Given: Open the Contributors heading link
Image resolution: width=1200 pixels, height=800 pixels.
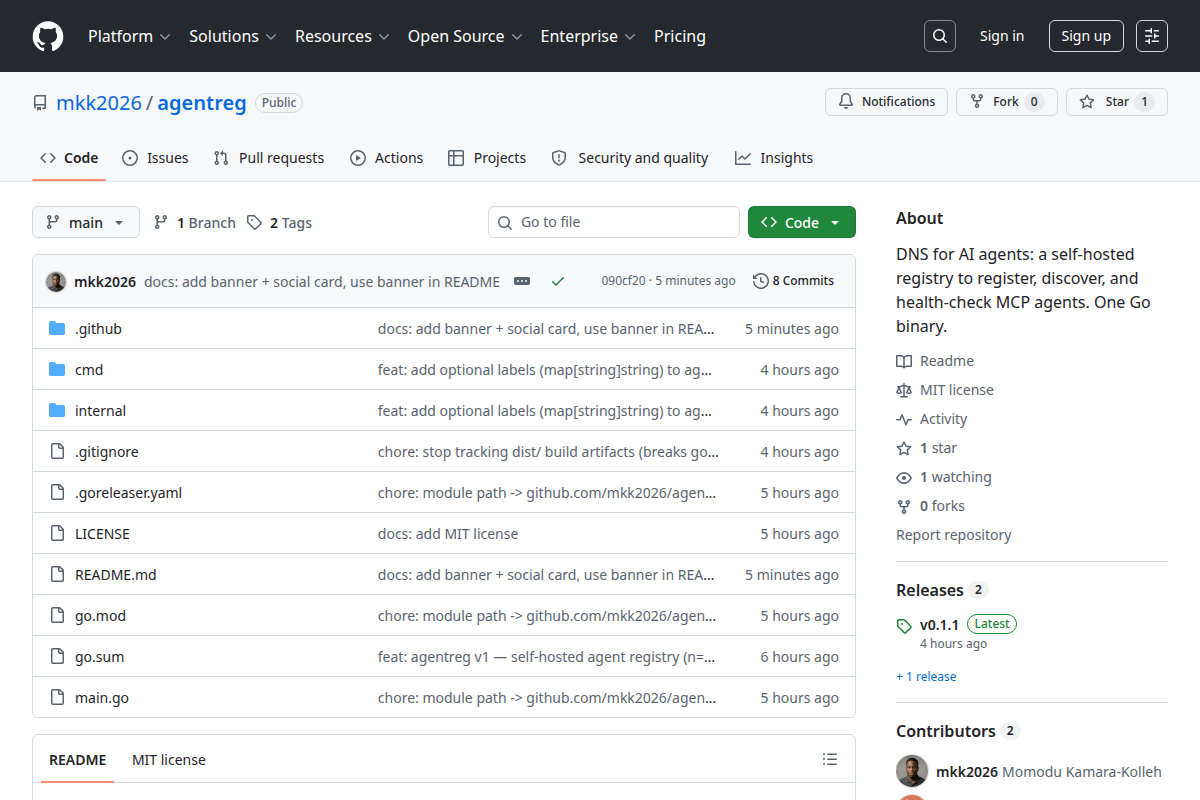Looking at the screenshot, I should pyautogui.click(x=958, y=731).
